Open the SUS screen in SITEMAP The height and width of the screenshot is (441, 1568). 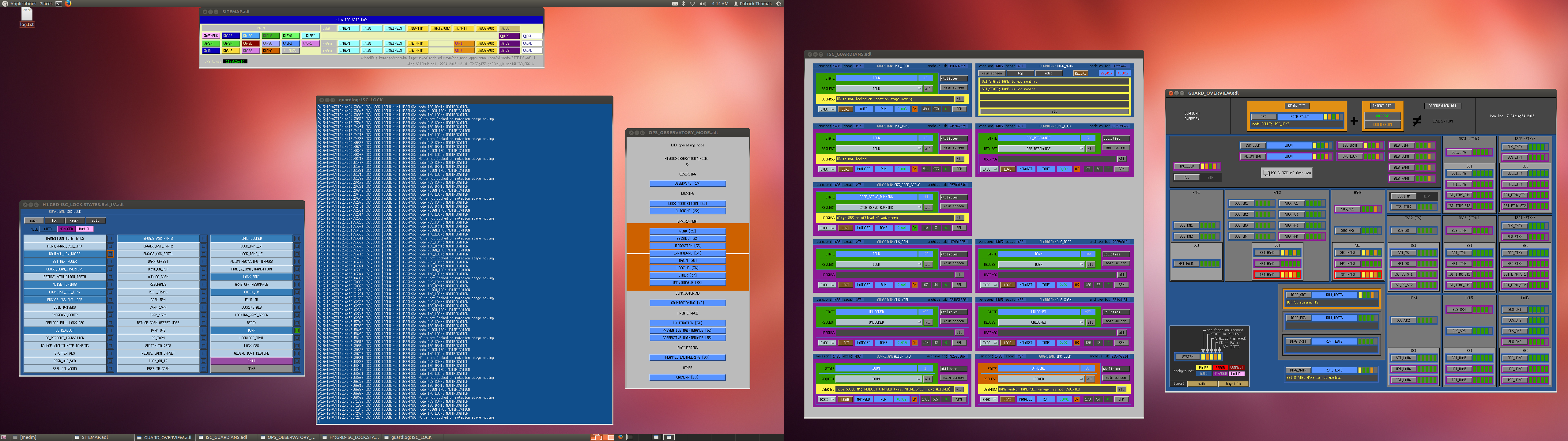click(231, 51)
